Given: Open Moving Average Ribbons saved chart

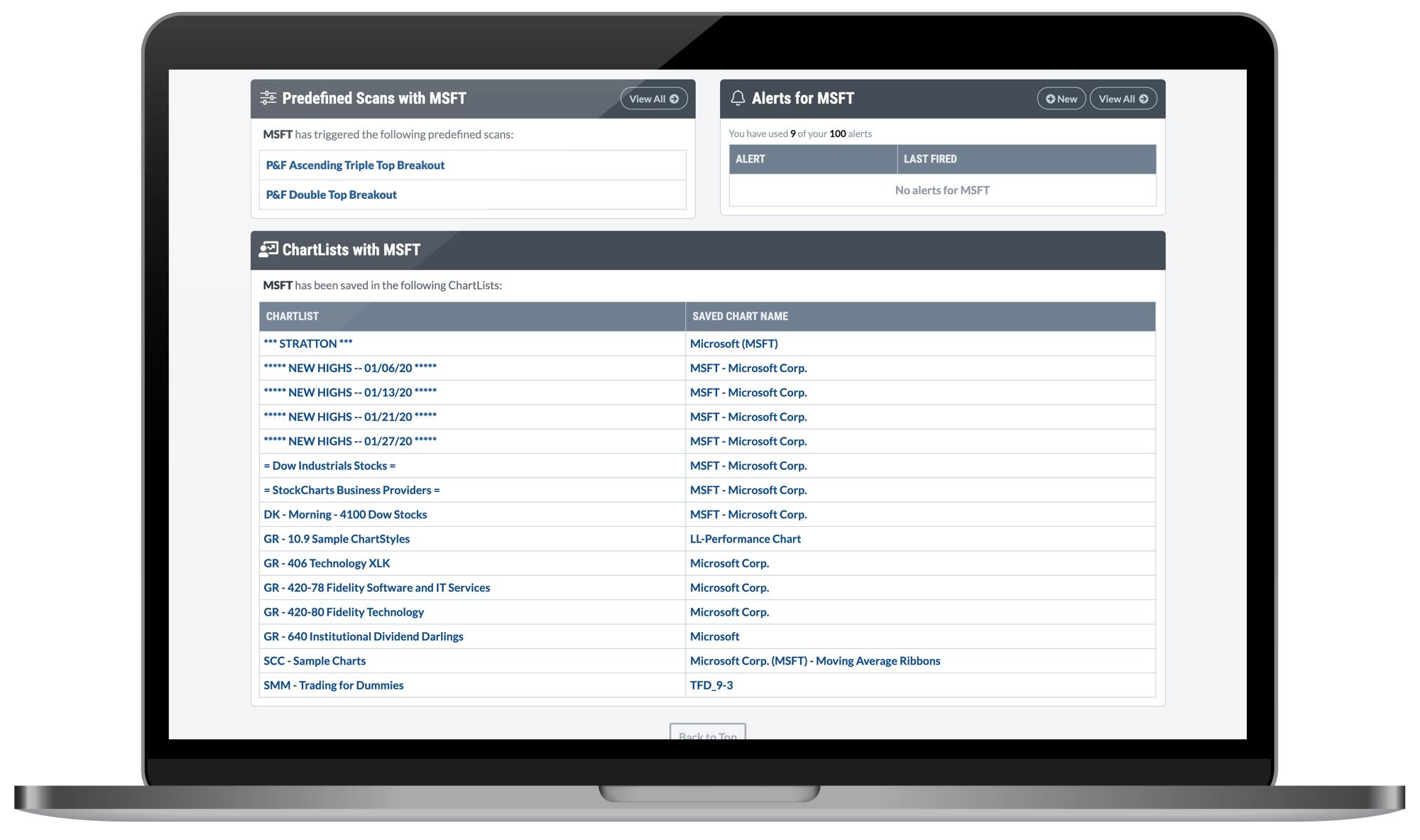Looking at the screenshot, I should click(814, 661).
